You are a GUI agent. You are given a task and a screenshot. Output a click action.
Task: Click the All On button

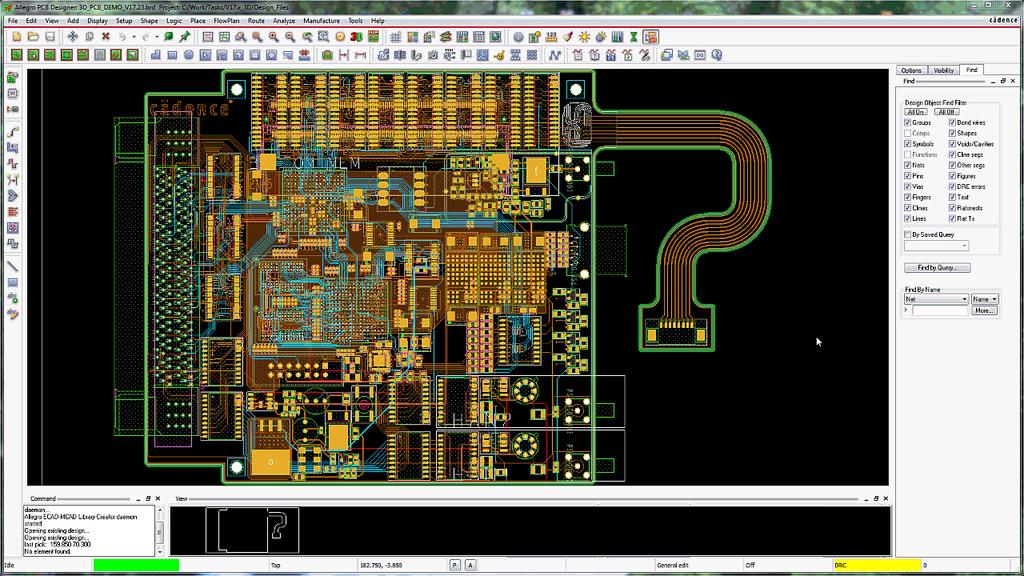tap(916, 112)
